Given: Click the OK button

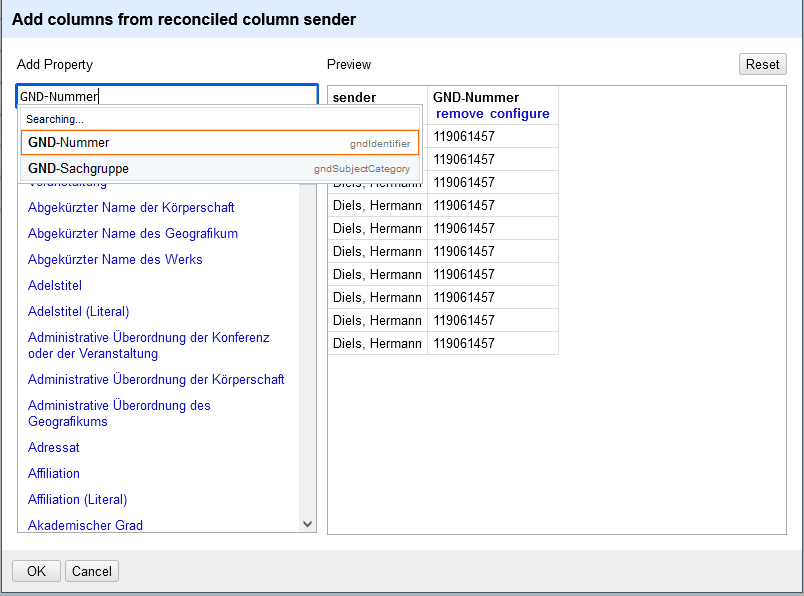Looking at the screenshot, I should (36, 571).
